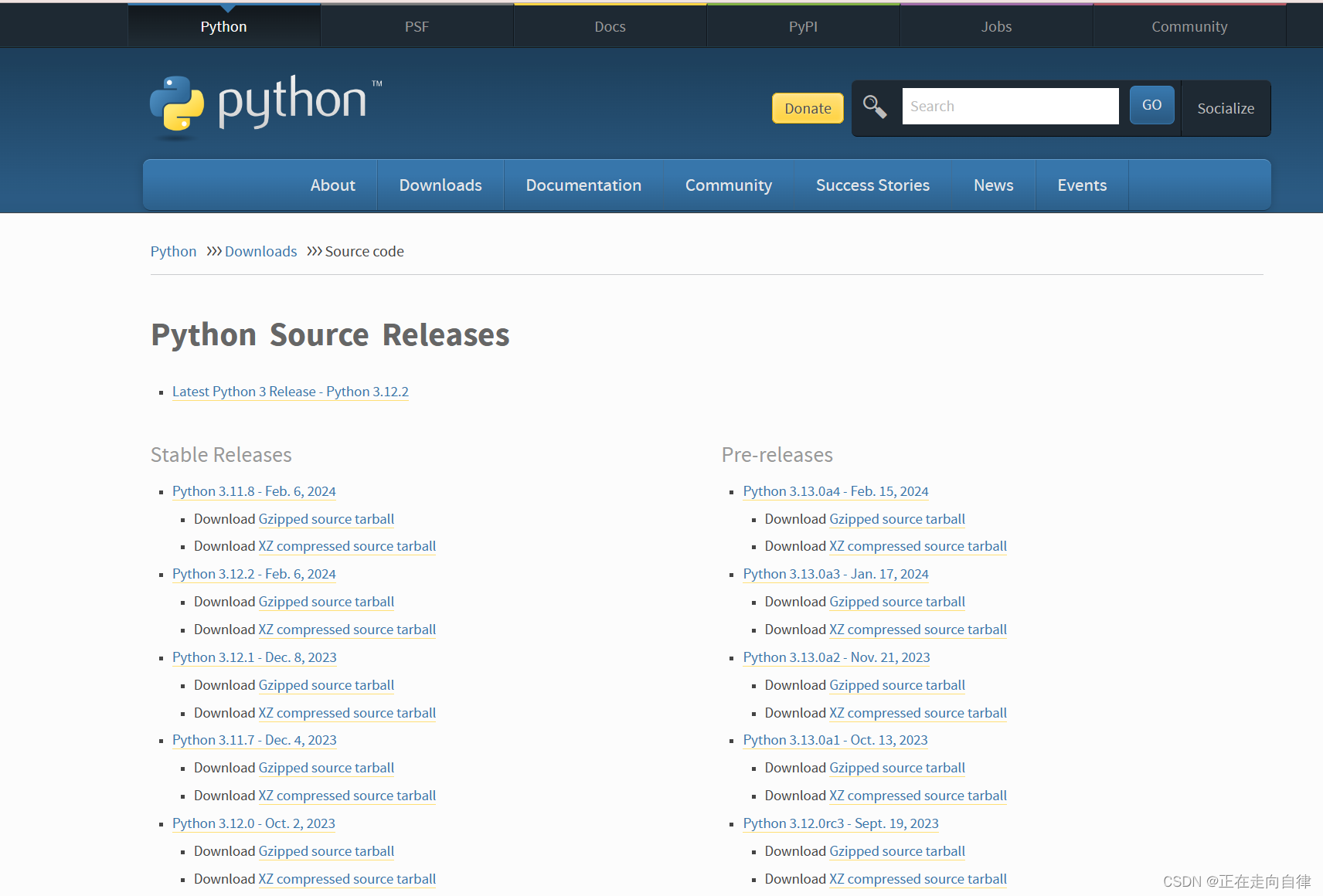1323x896 pixels.
Task: Download Gzipped source tarball for Python 3.12.1
Action: 326,685
